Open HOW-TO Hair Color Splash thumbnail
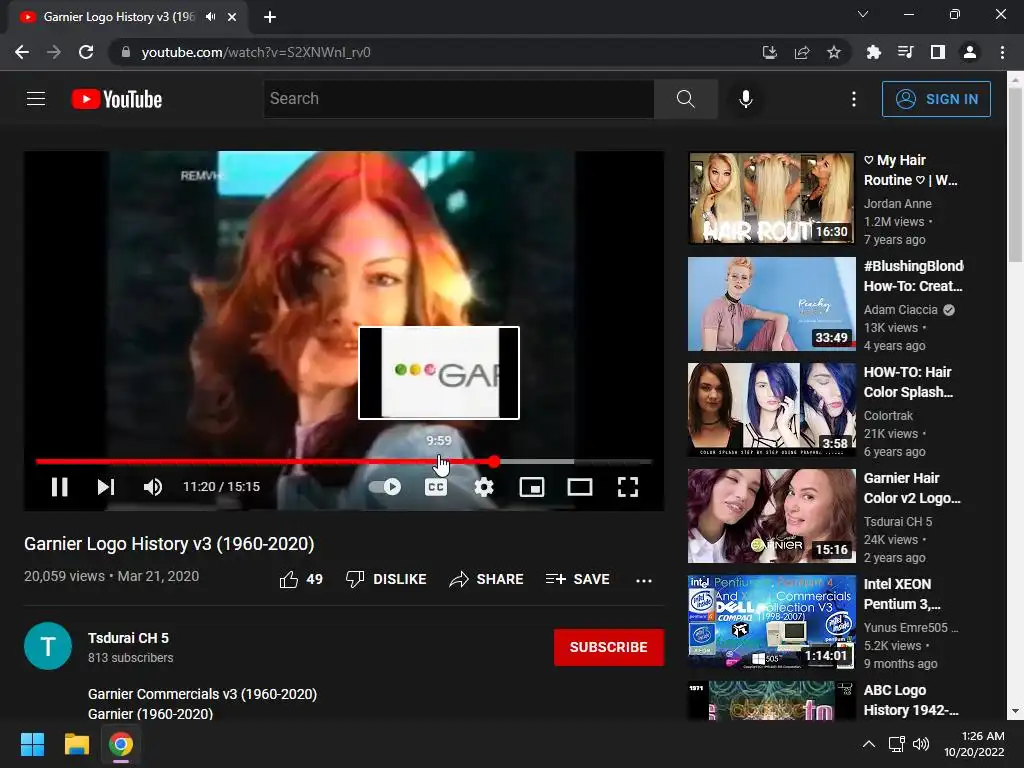 point(771,409)
